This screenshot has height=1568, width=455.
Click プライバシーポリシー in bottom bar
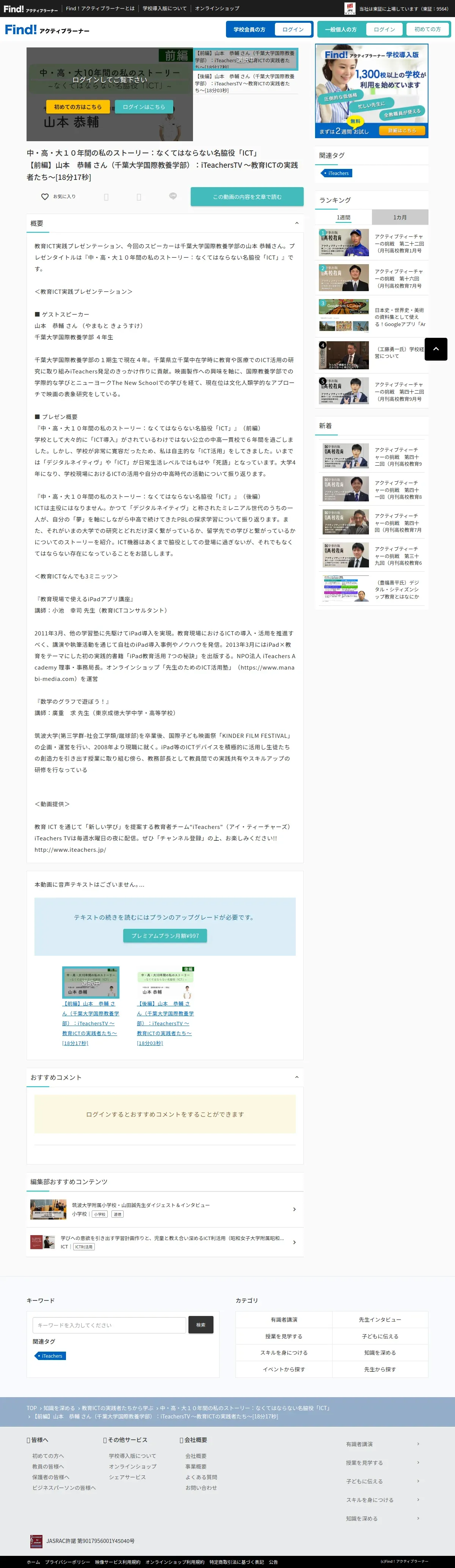coord(67,1561)
